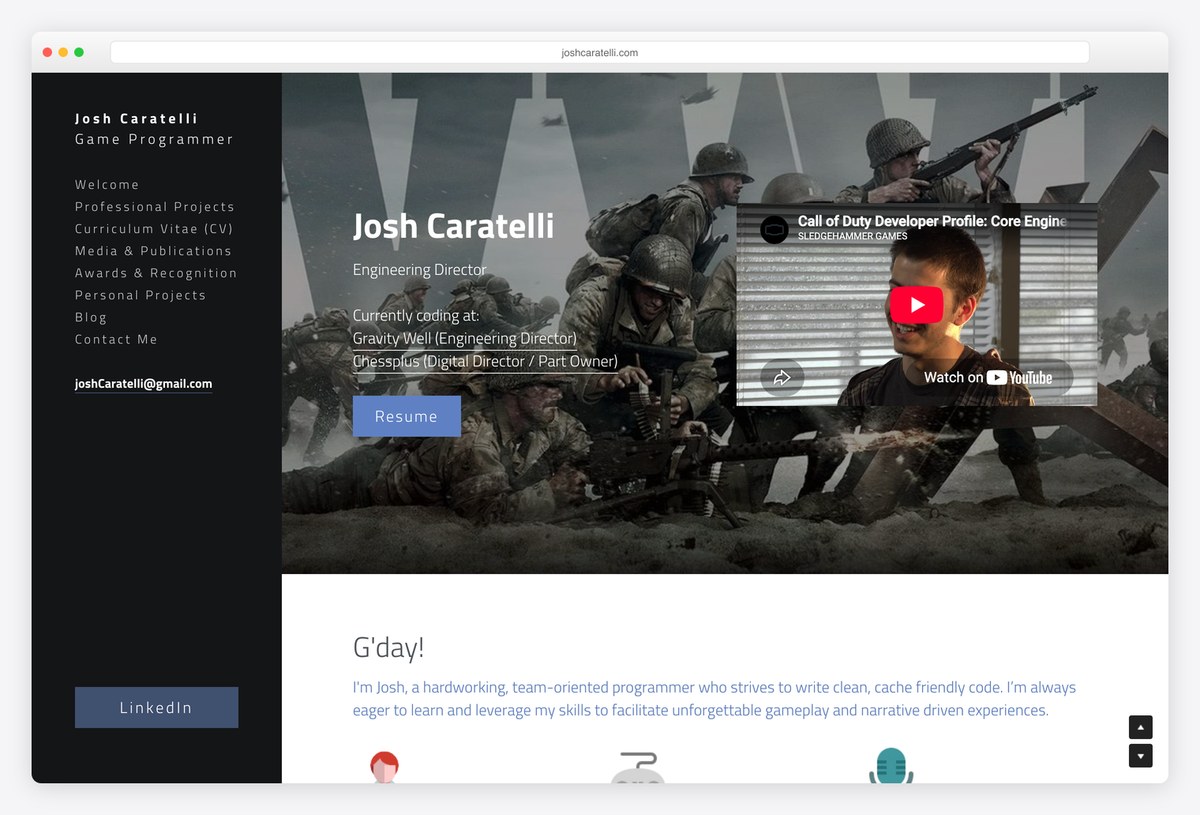Click the game controller icon
This screenshot has width=1200, height=815.
click(x=637, y=767)
